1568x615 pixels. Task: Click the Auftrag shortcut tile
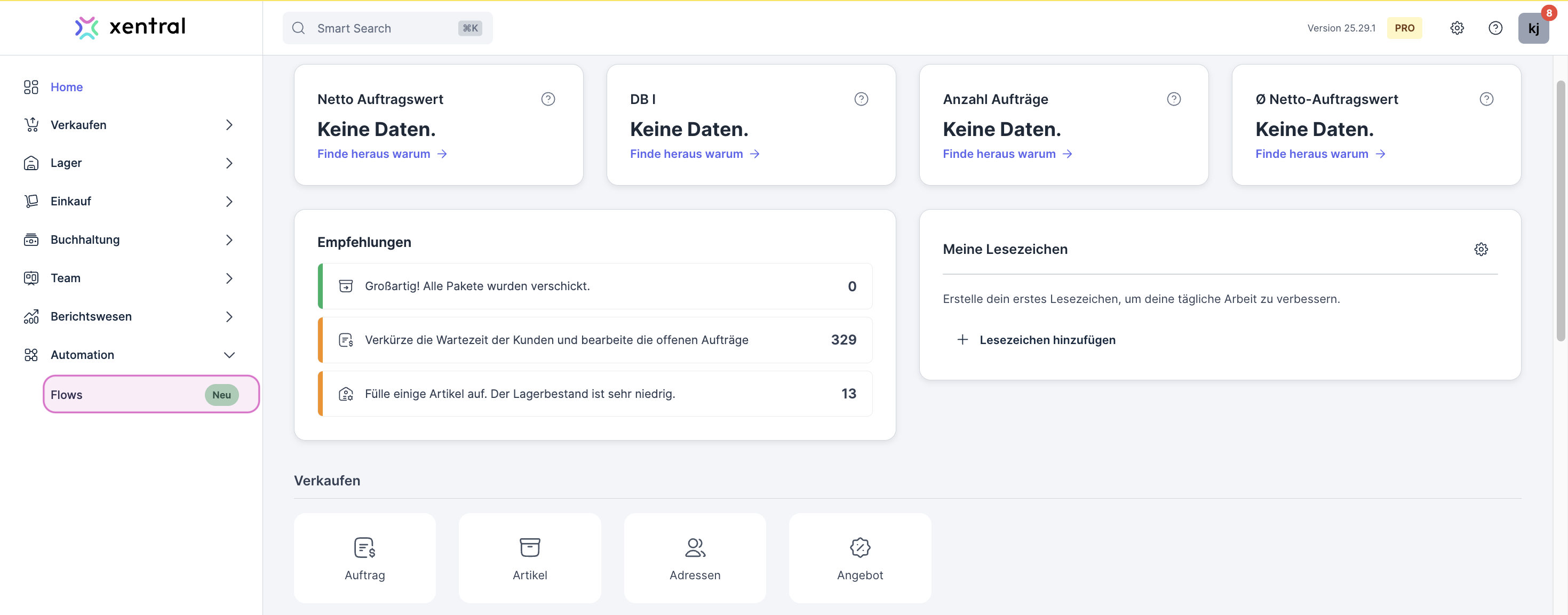[x=364, y=558]
